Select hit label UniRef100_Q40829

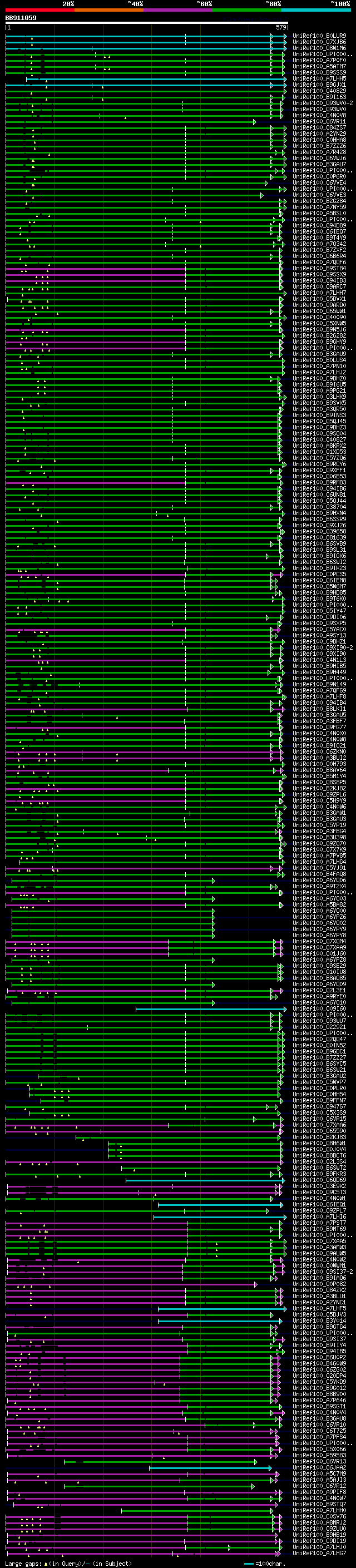319,91
